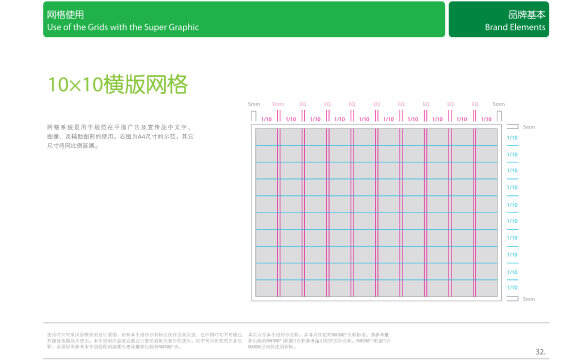Image resolution: width=570 pixels, height=360 pixels.
Task: Click the small bracket marker above grid's left edge
Action: pos(254,116)
